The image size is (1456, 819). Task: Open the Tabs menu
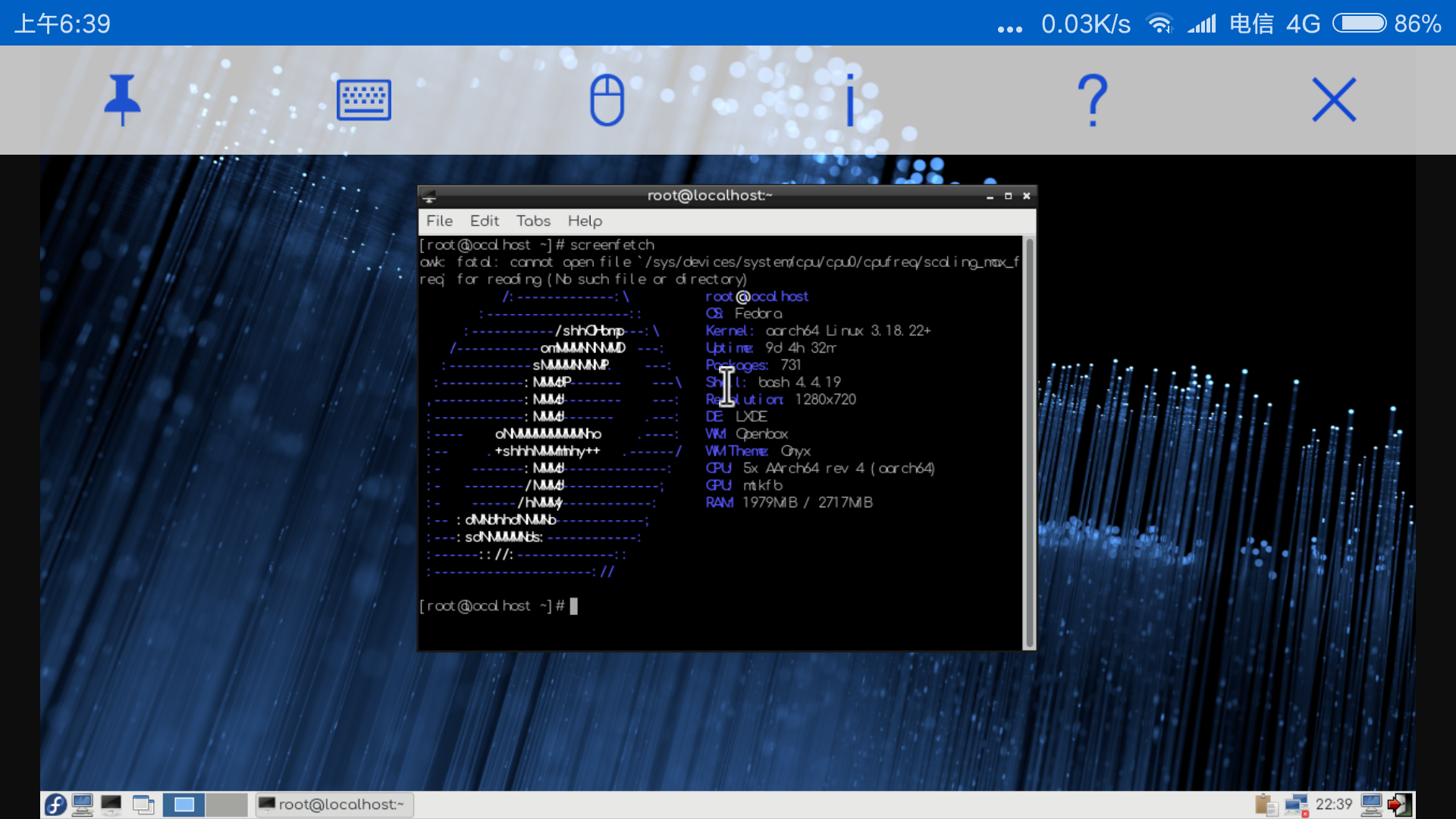[x=533, y=221]
